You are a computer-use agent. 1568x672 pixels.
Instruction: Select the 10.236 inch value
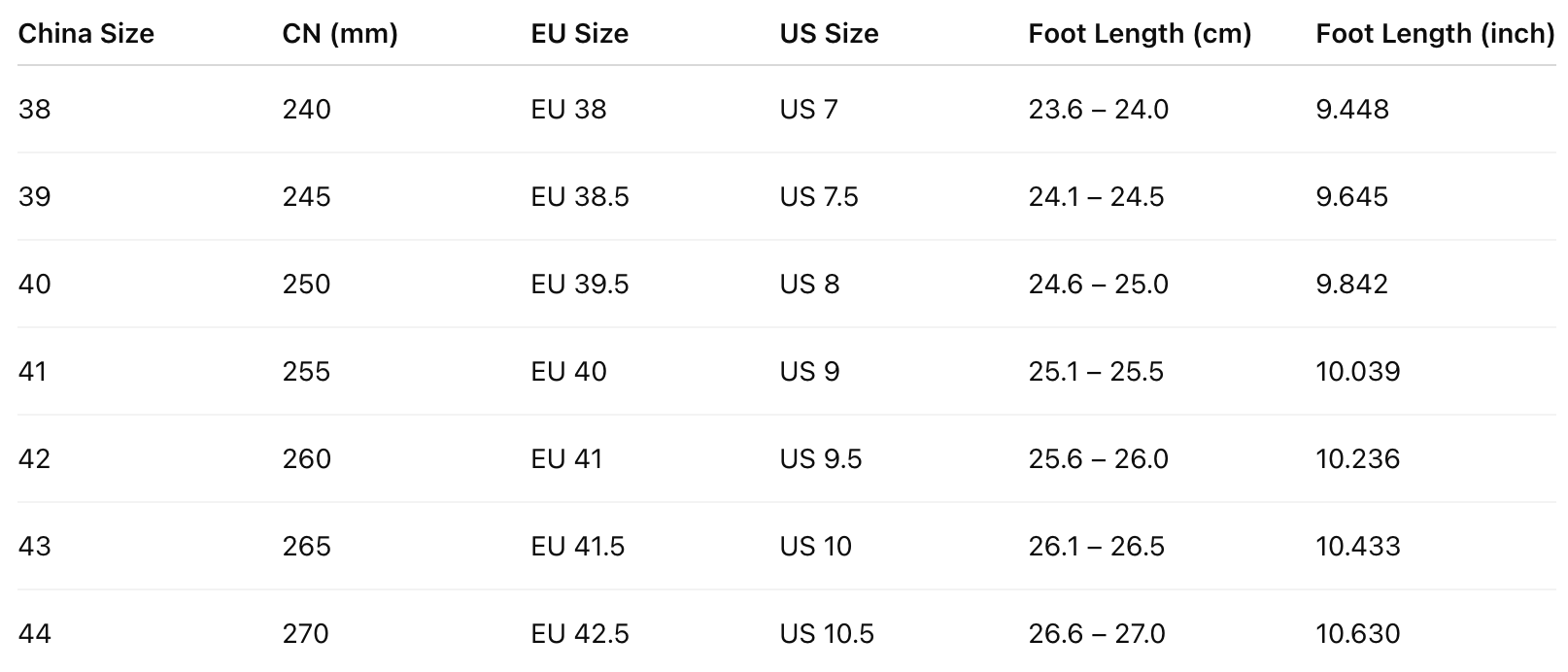pyautogui.click(x=1357, y=459)
